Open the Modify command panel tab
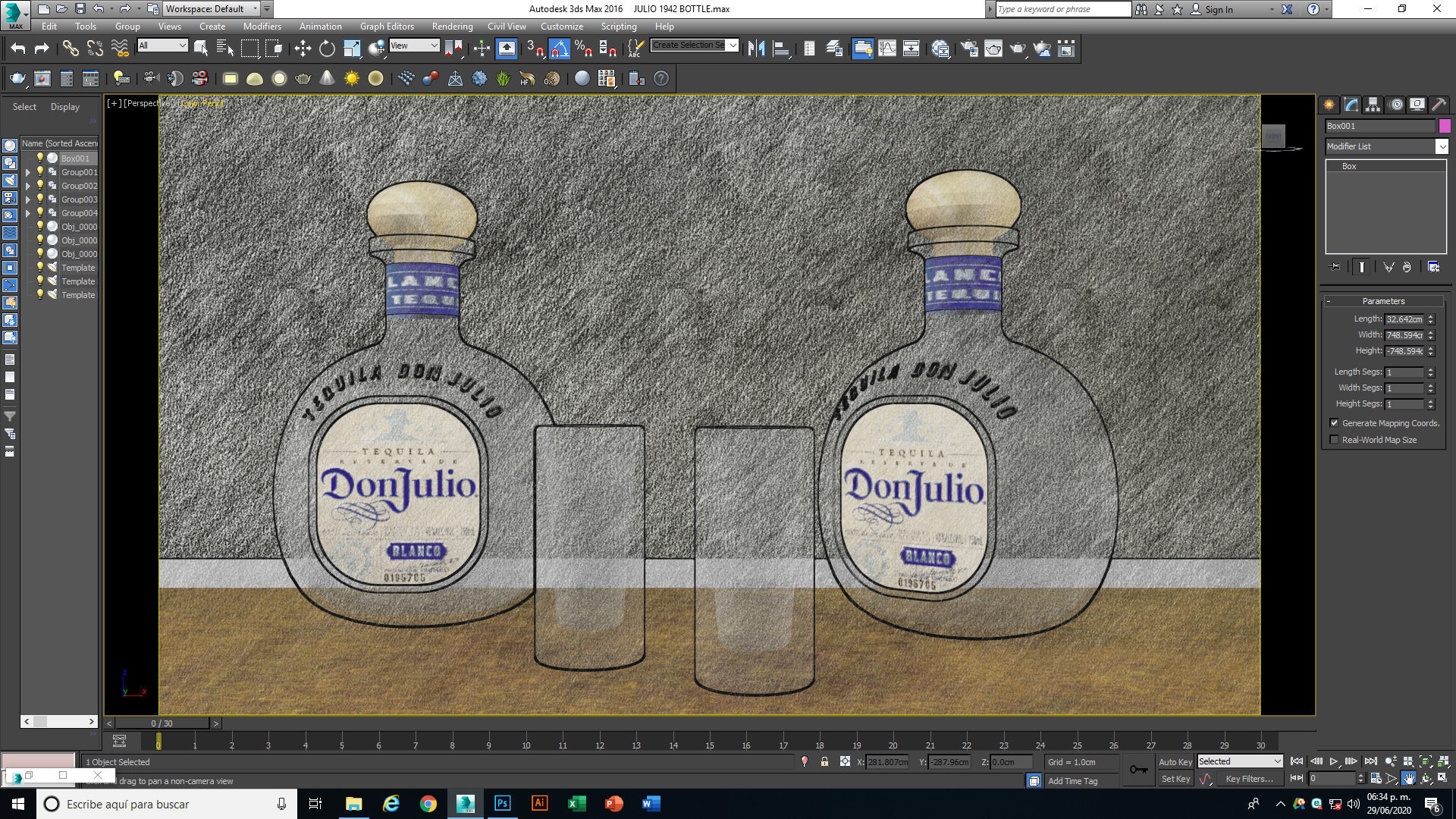Image resolution: width=1456 pixels, height=819 pixels. pyautogui.click(x=1351, y=105)
